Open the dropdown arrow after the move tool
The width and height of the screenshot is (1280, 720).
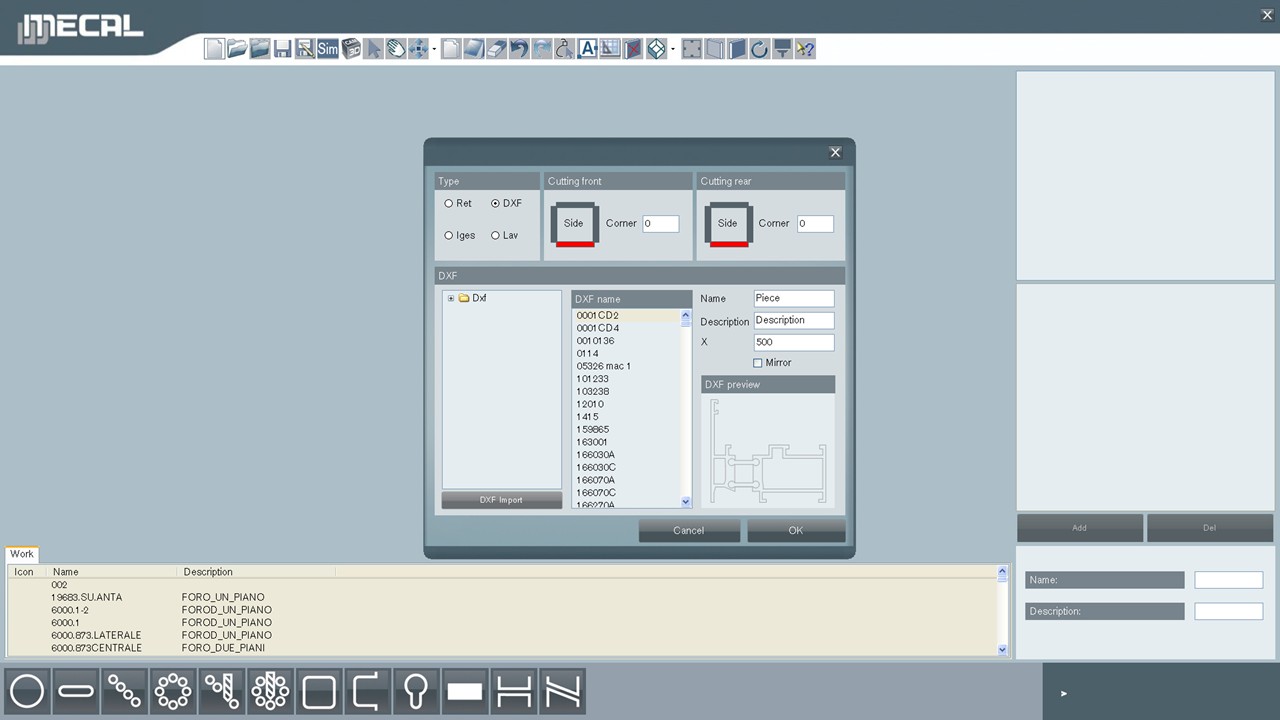434,48
